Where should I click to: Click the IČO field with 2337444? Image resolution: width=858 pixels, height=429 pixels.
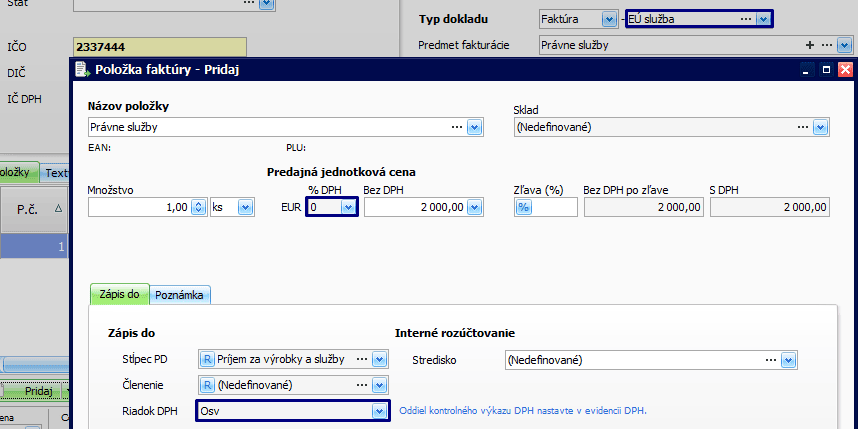[x=158, y=47]
